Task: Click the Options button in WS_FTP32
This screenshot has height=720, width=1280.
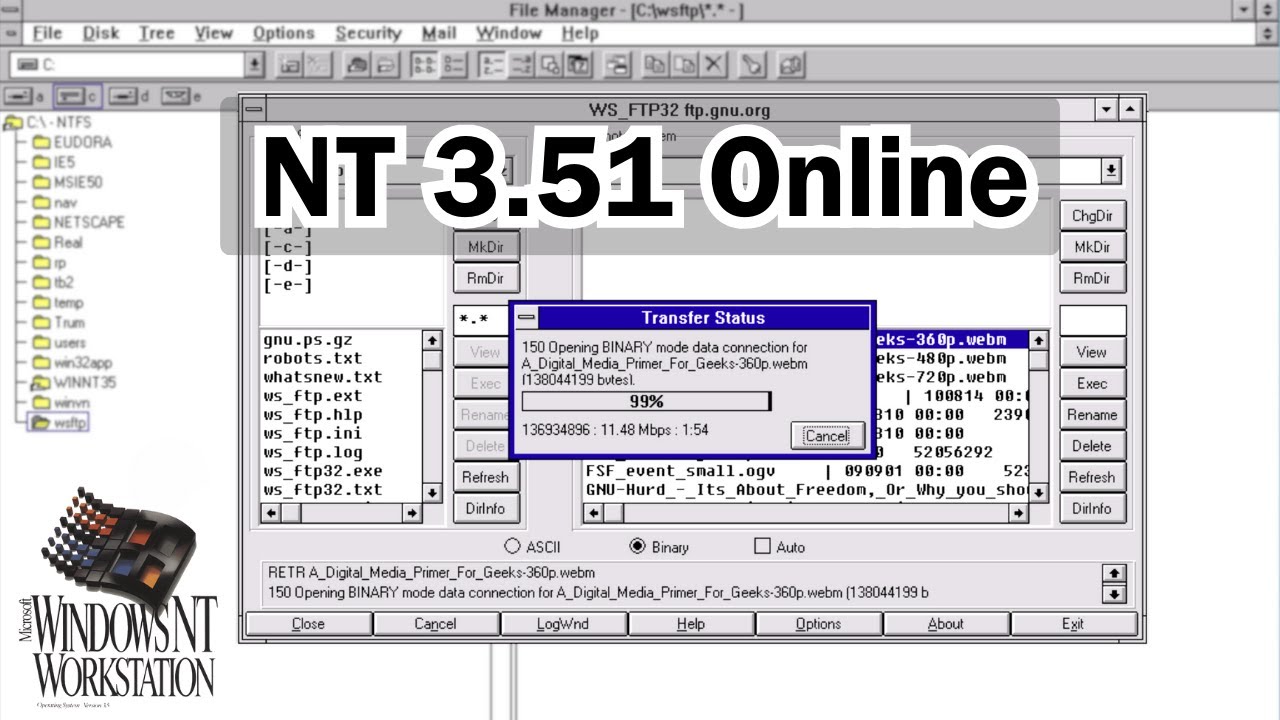Action: 819,624
